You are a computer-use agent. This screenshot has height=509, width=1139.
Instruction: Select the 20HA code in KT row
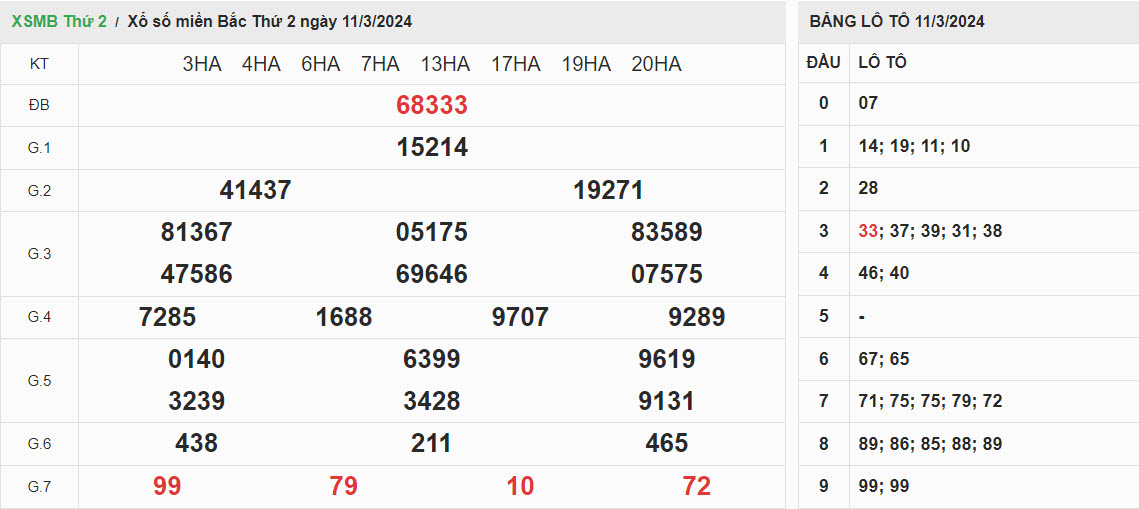656,64
